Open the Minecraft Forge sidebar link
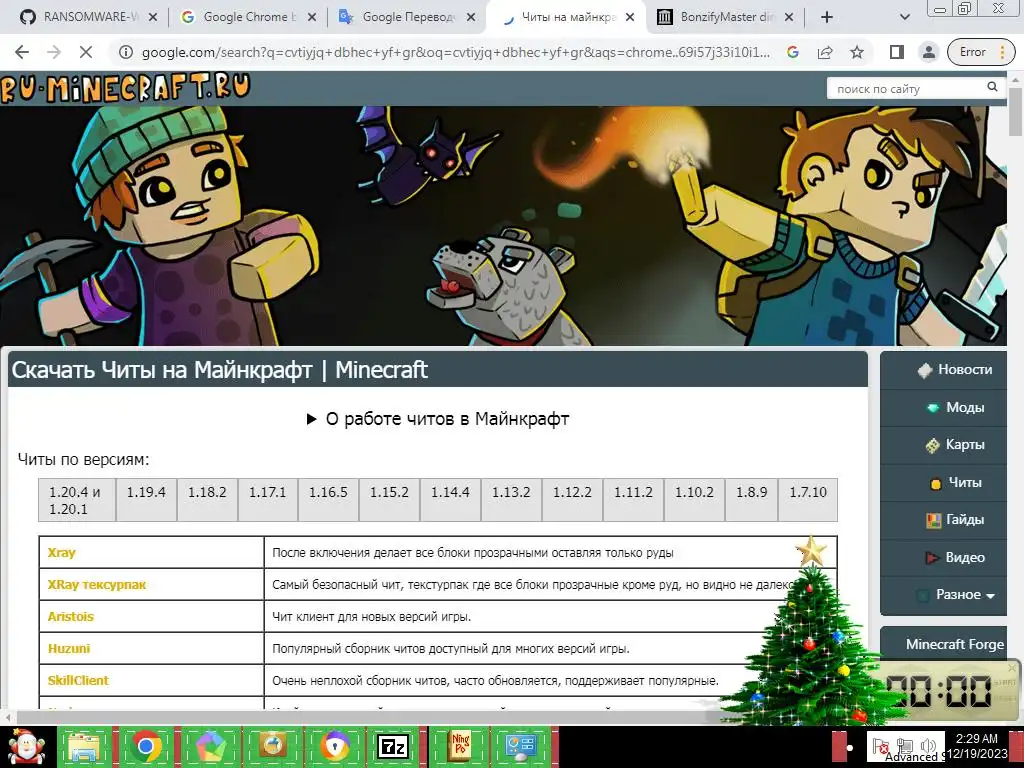Screen dimensions: 1024x768 pyautogui.click(x=954, y=645)
